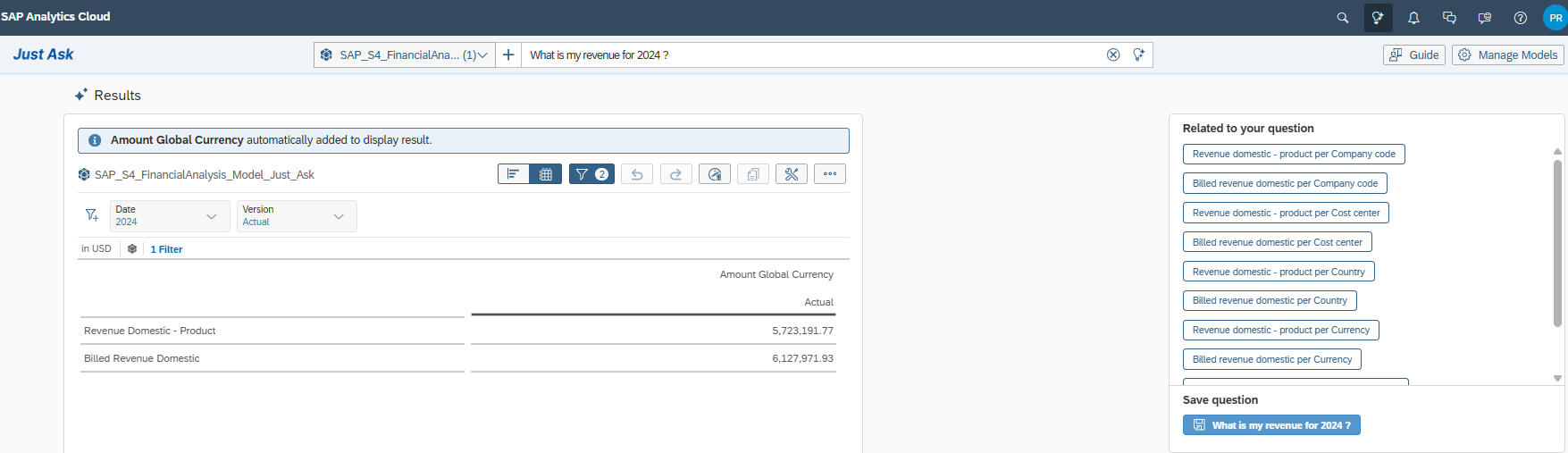Click the copy icon in result toolbar

(x=753, y=174)
